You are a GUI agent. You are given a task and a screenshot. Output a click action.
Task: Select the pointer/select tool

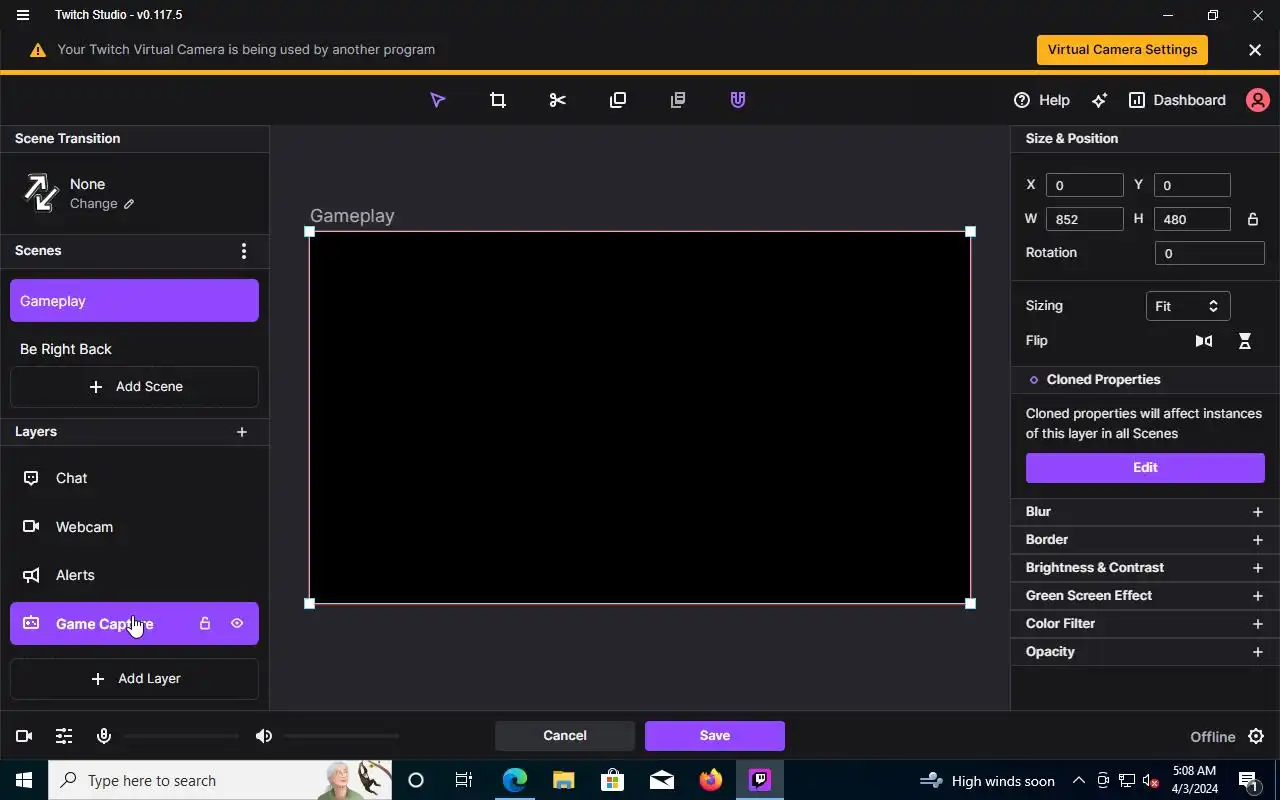[x=437, y=100]
